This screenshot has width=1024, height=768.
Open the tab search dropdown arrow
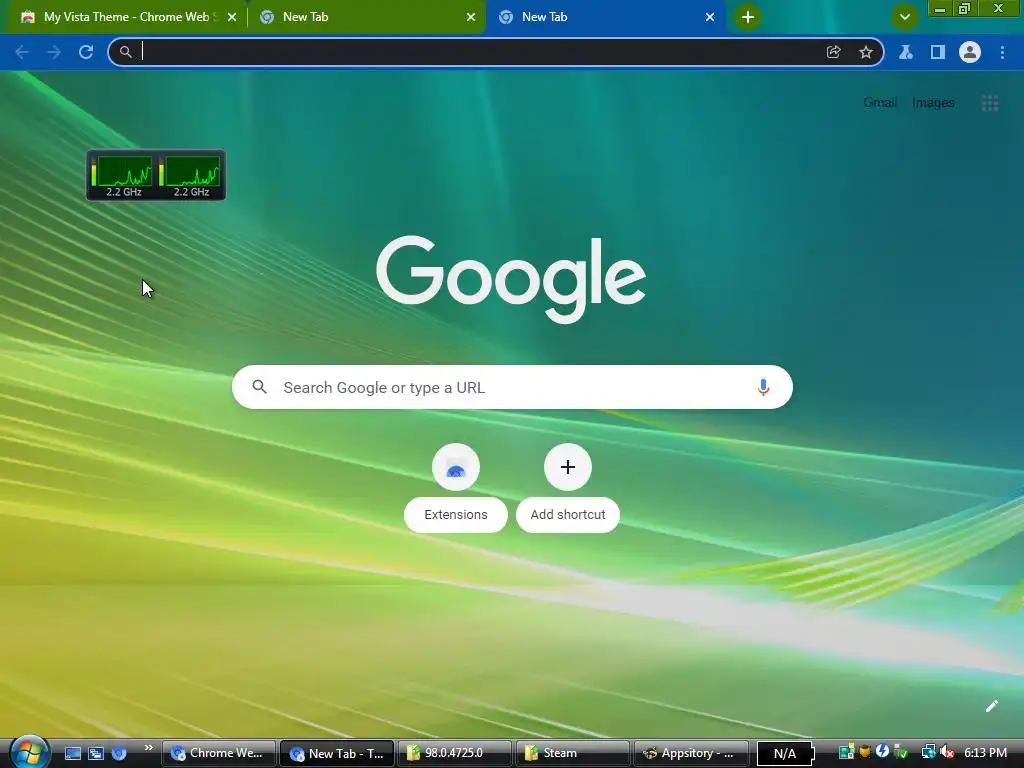pyautogui.click(x=904, y=17)
